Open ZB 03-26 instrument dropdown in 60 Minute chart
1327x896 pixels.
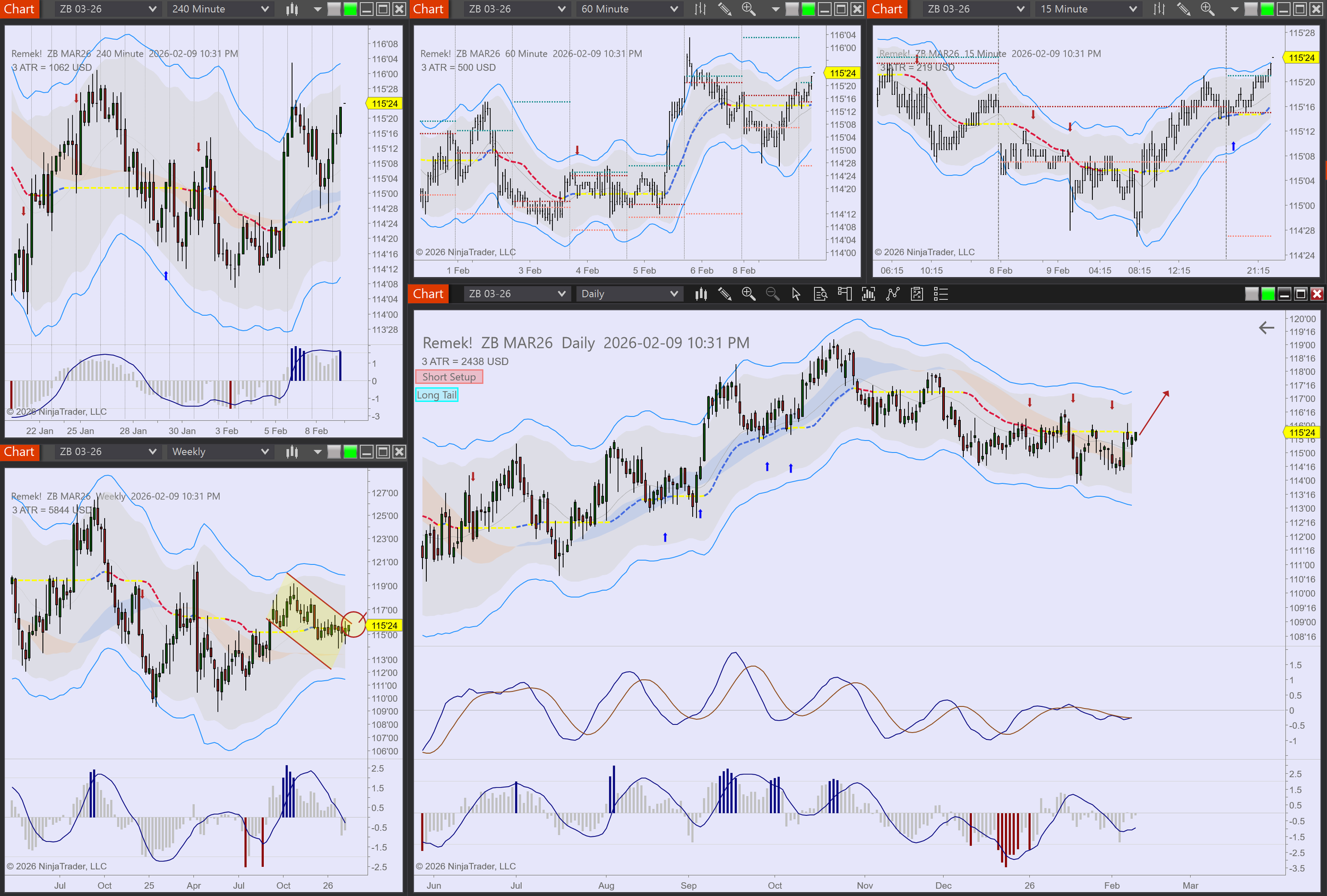(x=516, y=9)
